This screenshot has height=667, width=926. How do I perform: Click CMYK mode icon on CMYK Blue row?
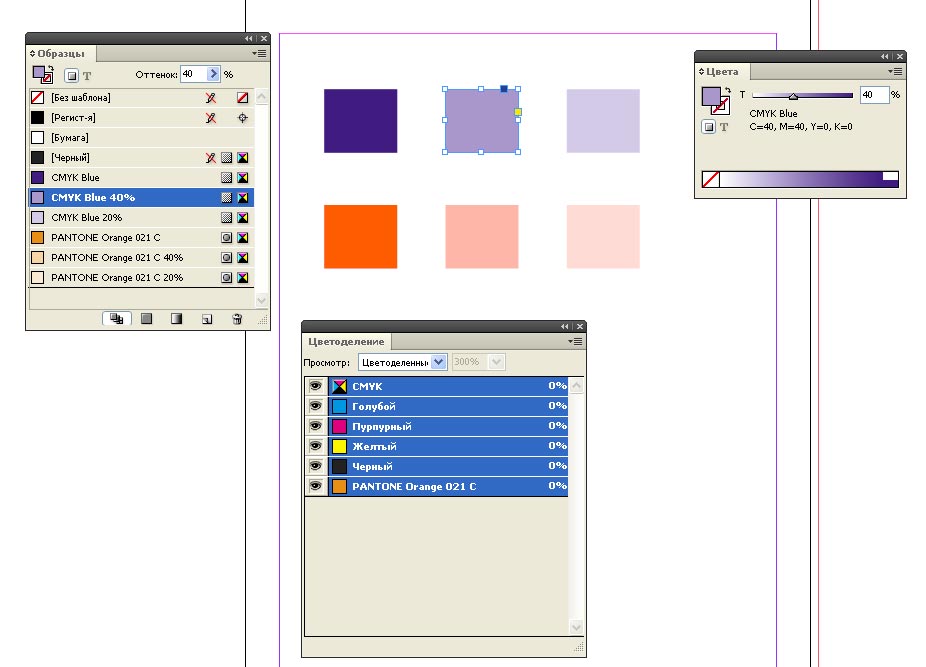click(x=243, y=177)
